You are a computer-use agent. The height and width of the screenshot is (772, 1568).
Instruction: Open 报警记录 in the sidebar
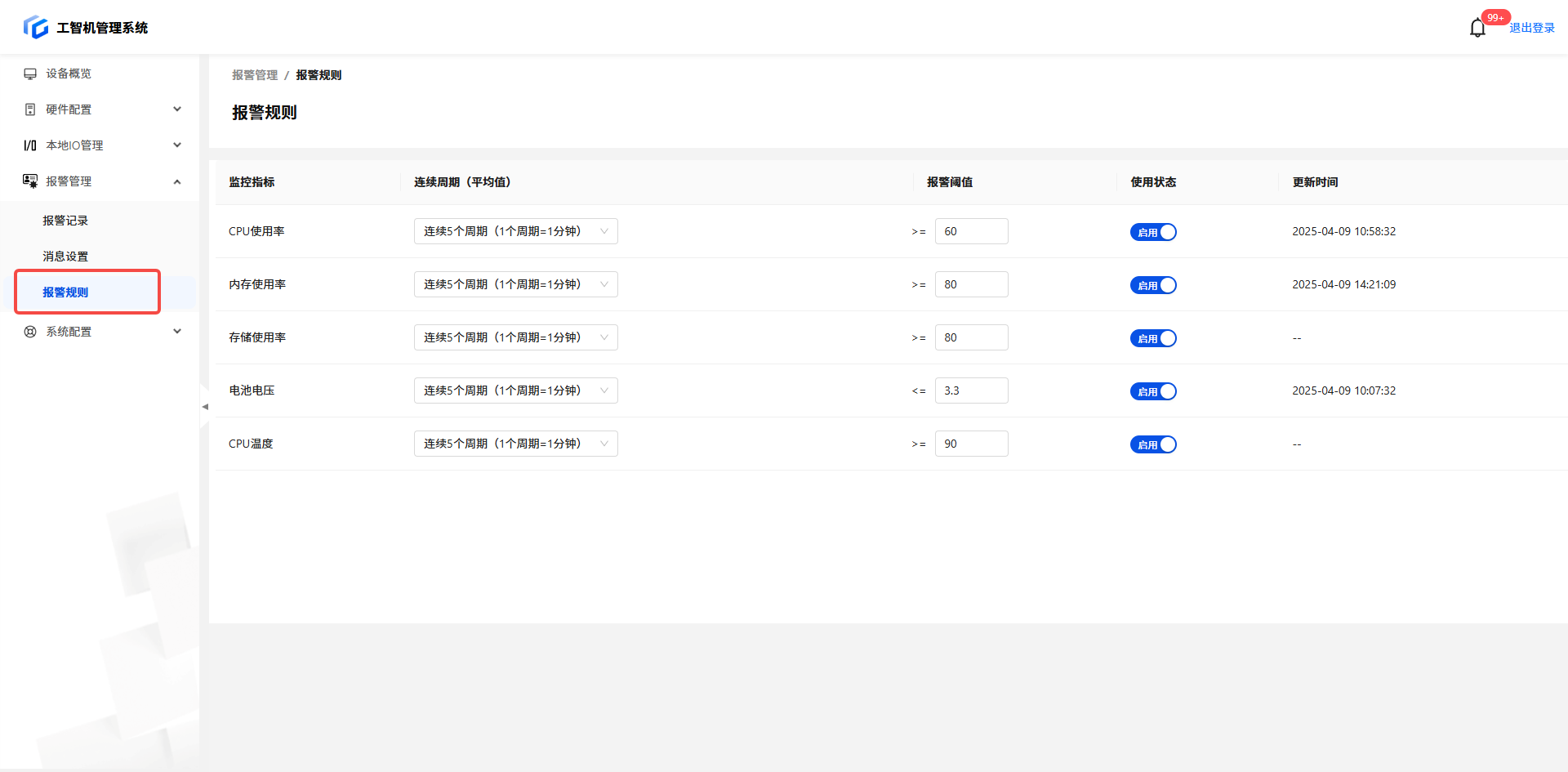point(65,221)
